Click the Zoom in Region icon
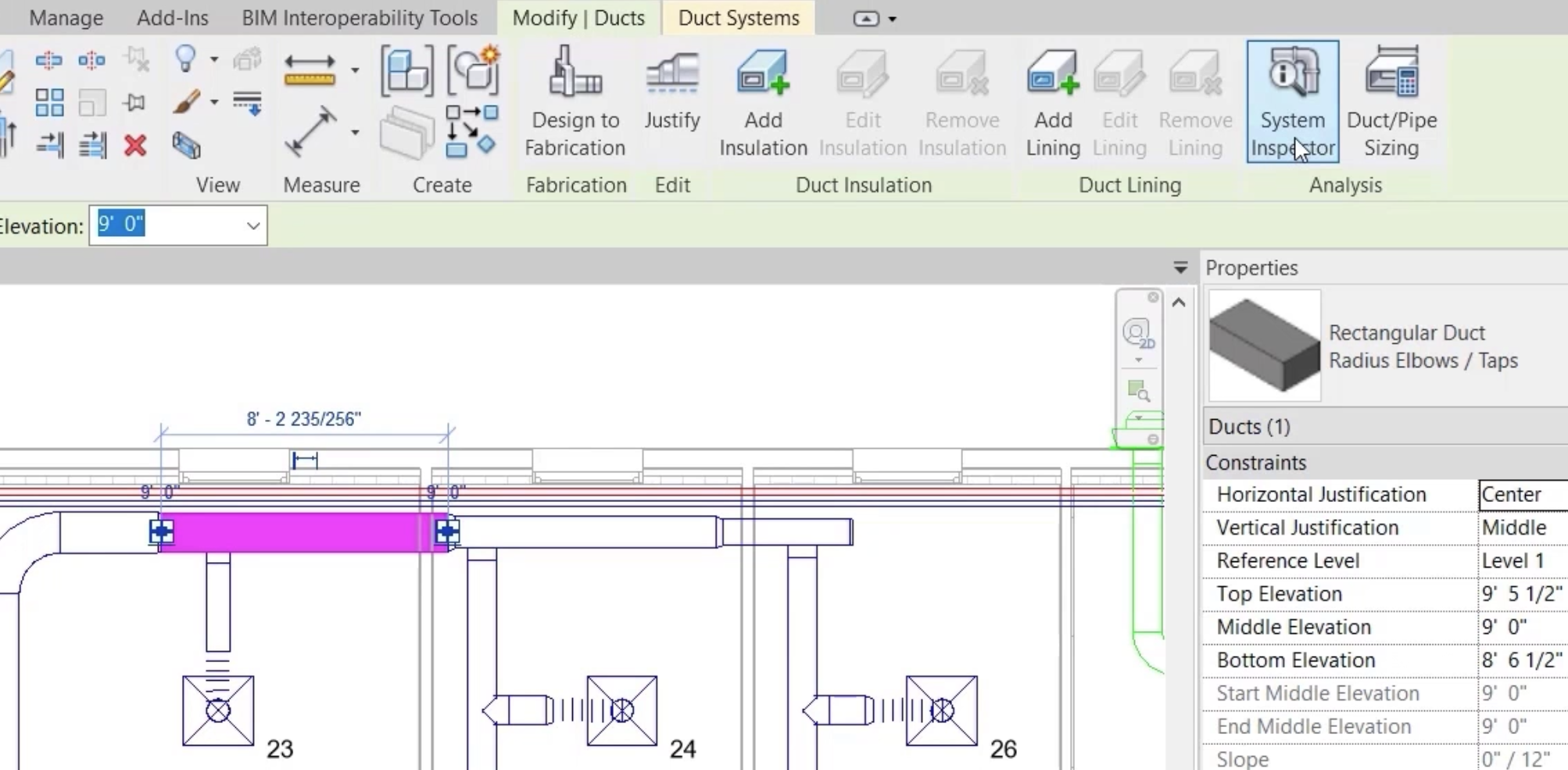Image resolution: width=1568 pixels, height=770 pixels. point(1138,389)
